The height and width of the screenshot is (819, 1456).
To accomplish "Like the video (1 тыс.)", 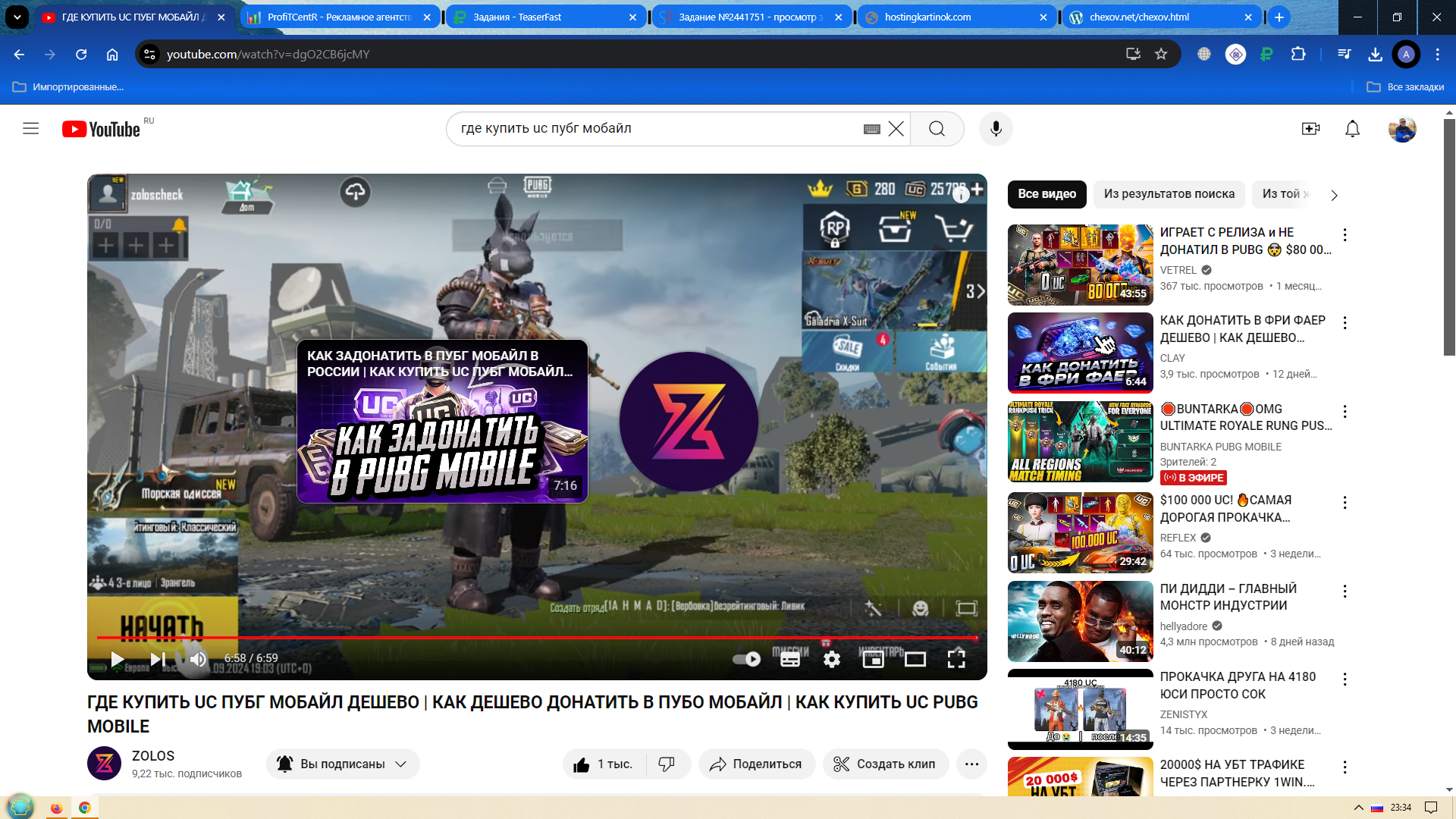I will (x=604, y=764).
